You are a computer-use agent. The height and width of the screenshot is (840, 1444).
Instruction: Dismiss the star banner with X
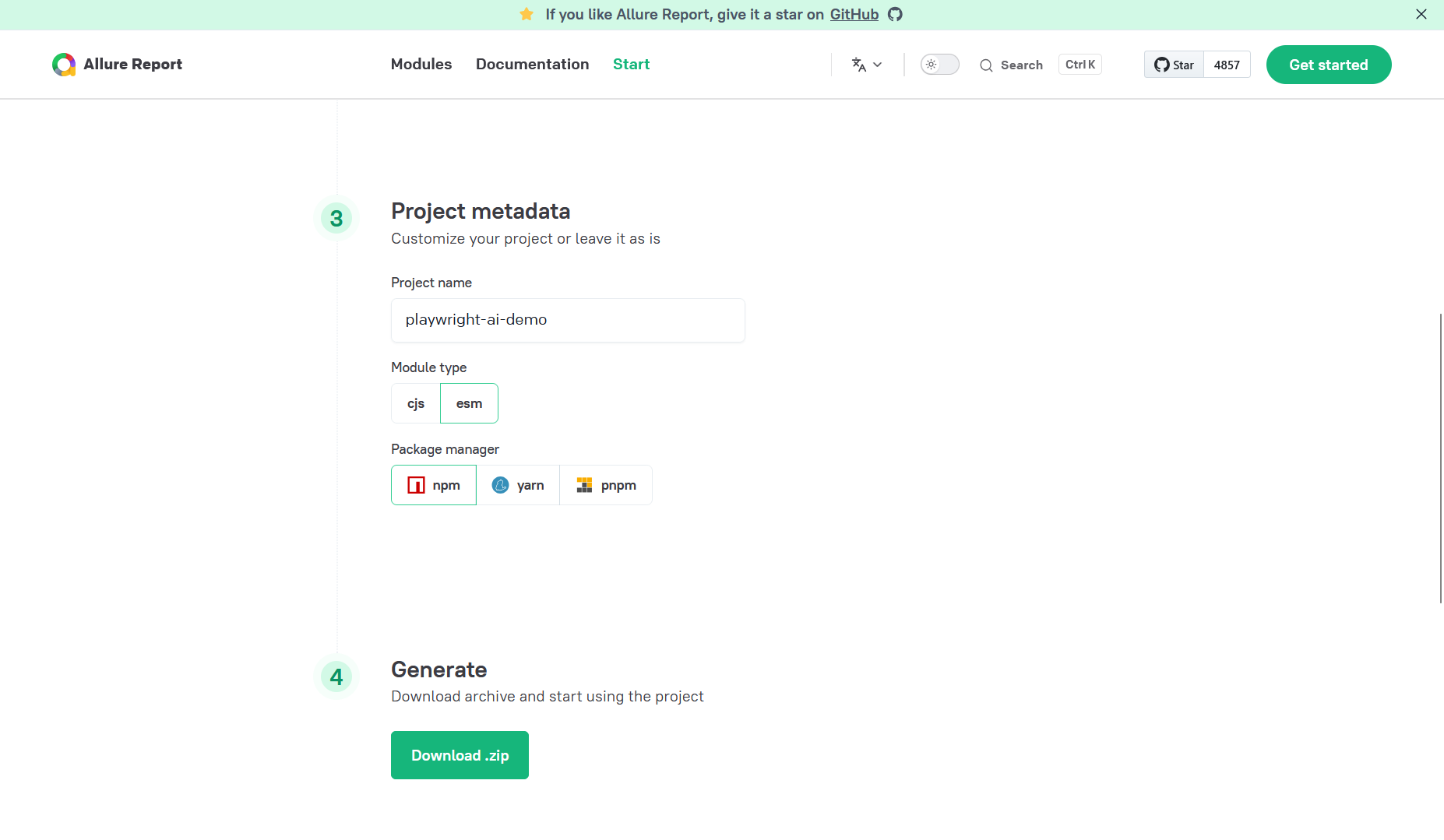[1421, 15]
